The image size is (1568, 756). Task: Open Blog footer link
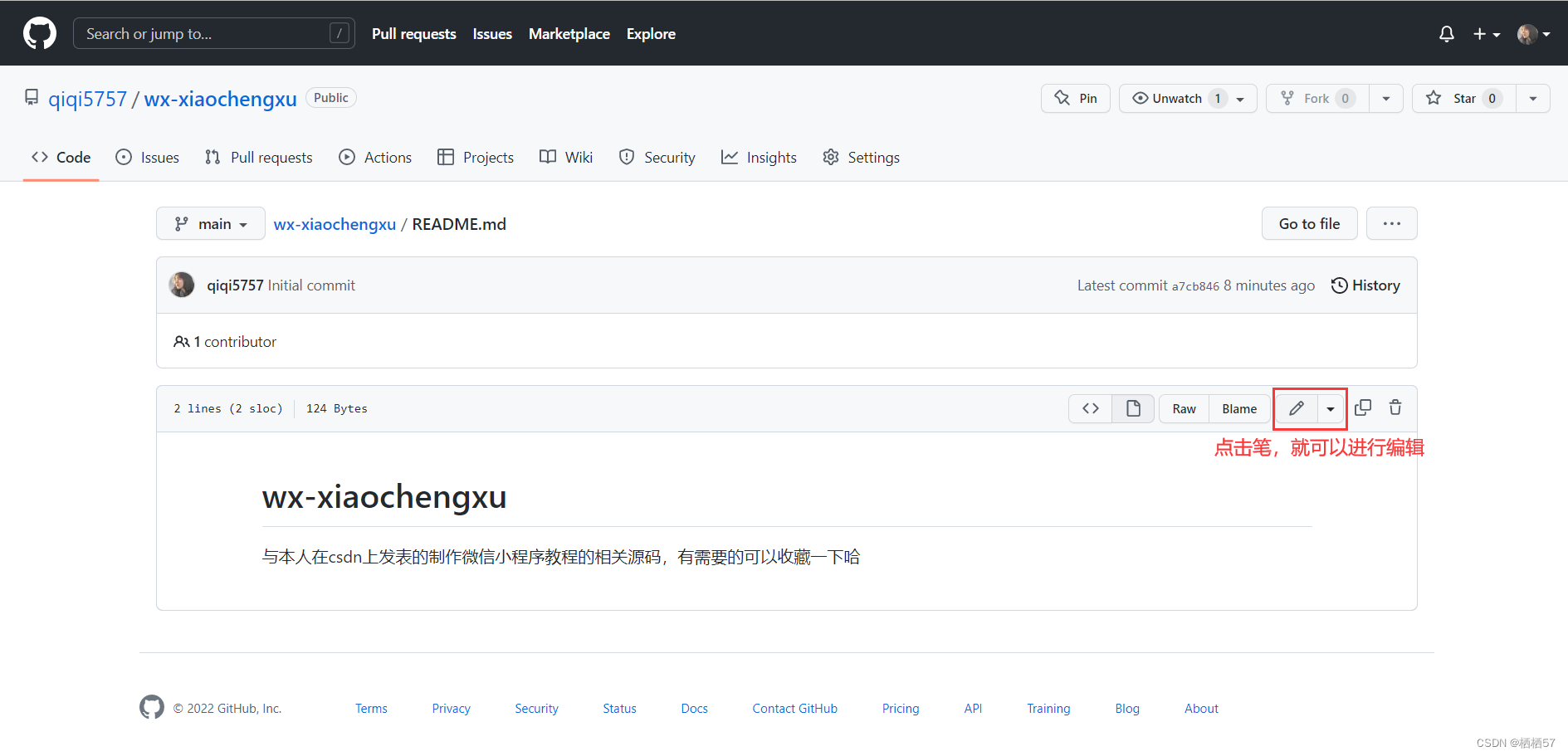point(1127,708)
